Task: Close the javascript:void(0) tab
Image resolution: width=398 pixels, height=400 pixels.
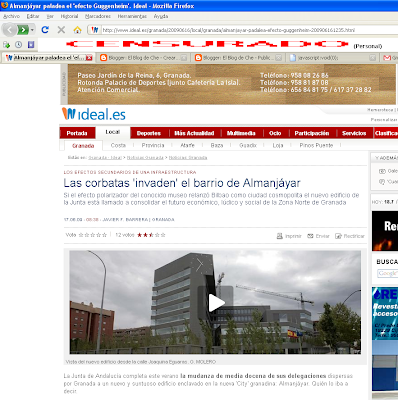Action: click(x=373, y=58)
